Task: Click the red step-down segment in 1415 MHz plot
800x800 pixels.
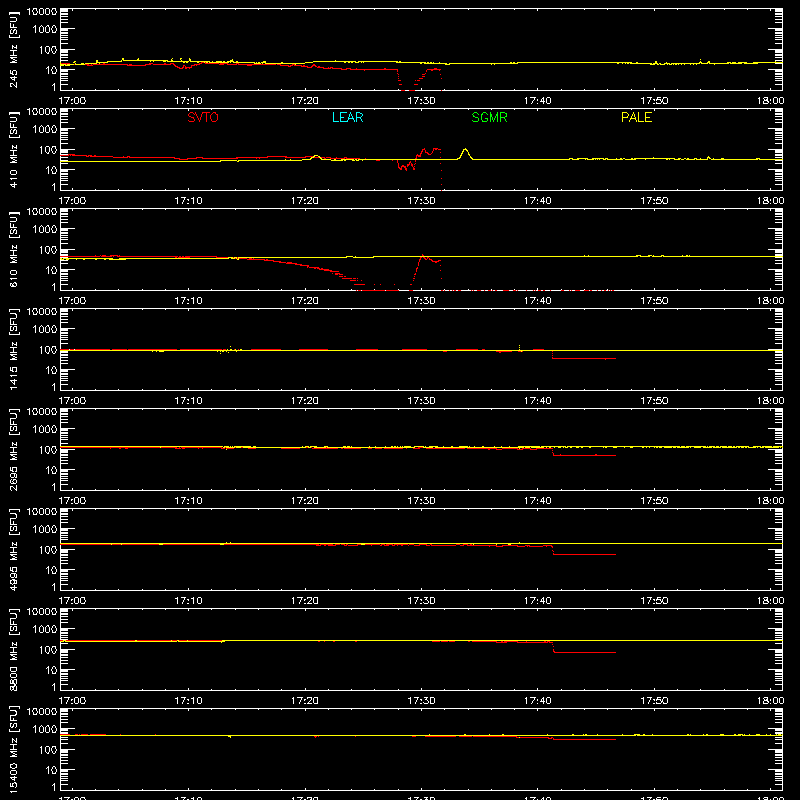Action: (x=584, y=358)
